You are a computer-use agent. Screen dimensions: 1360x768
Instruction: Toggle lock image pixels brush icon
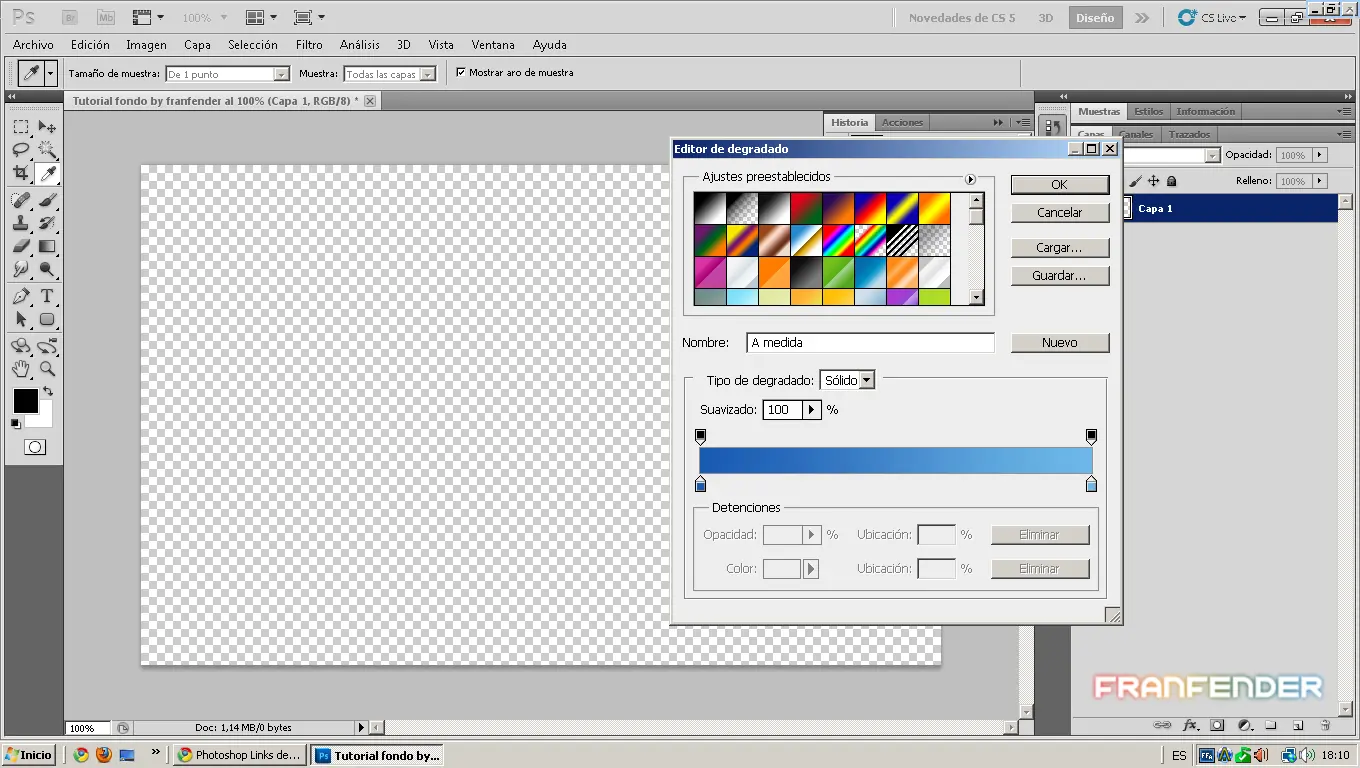pyautogui.click(x=1135, y=181)
